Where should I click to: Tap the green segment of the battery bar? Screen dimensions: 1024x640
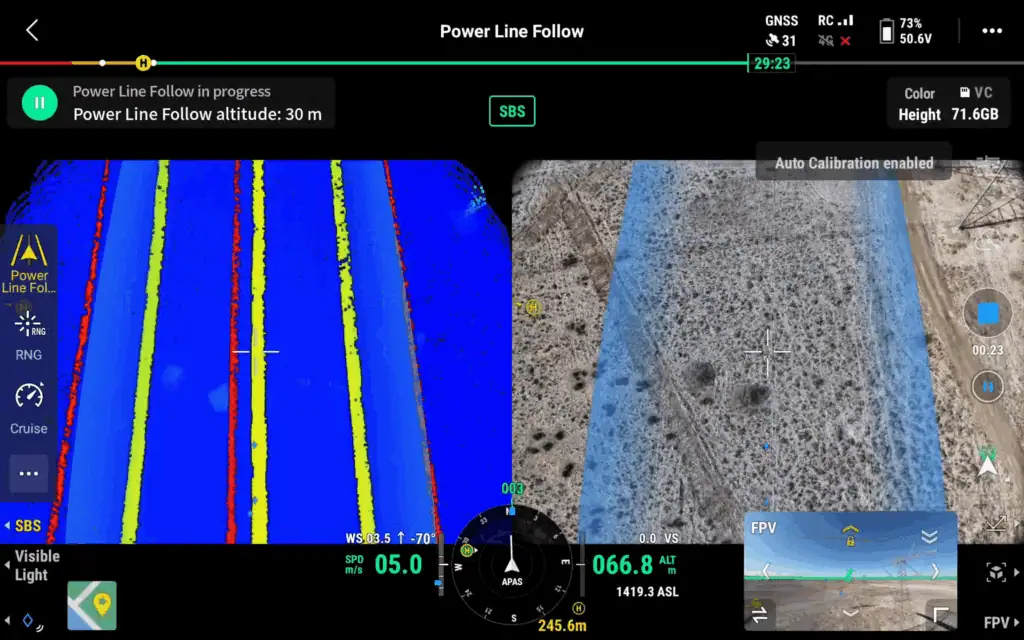[x=451, y=63]
